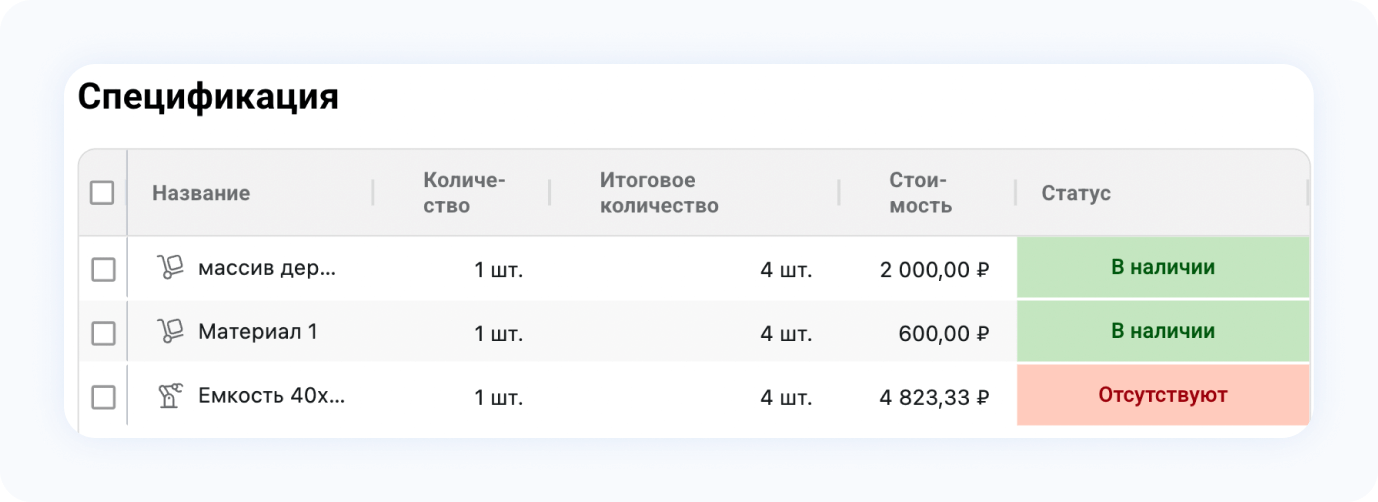The height and width of the screenshot is (502, 1378).
Task: Tick the Емкость 40х… row checkbox
Action: pos(103,397)
